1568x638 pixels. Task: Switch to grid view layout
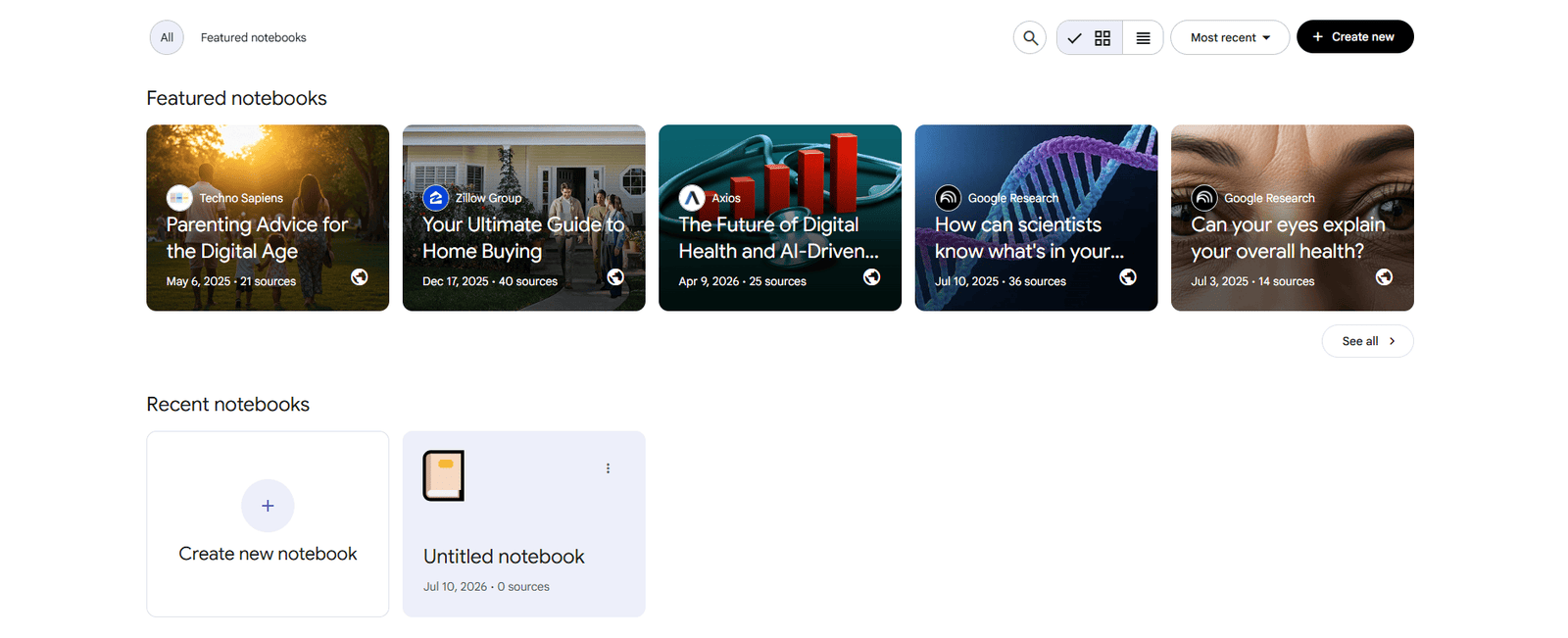click(x=1090, y=37)
